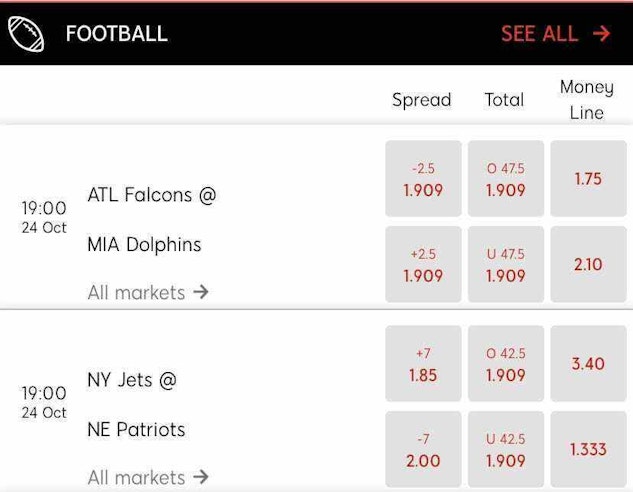Viewport: 633px width, 492px height.
Task: Choose Falcons money line 1.75
Action: [x=588, y=179]
